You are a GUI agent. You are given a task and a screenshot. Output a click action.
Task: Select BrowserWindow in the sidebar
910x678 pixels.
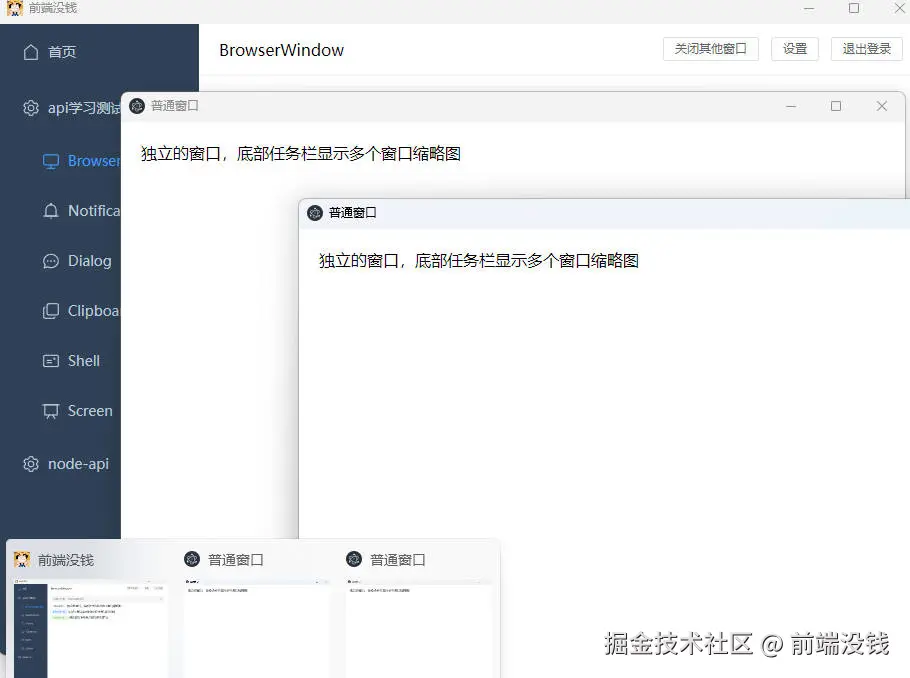click(90, 161)
